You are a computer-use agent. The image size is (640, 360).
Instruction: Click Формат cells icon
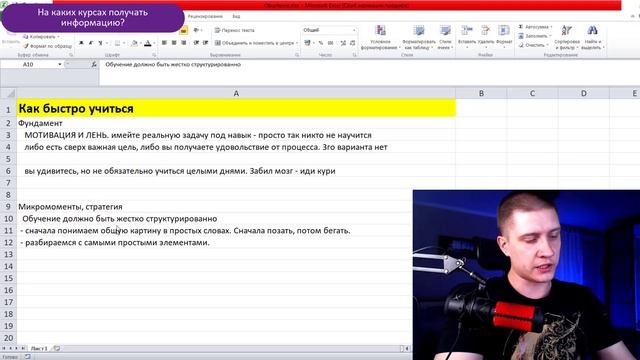504,31
